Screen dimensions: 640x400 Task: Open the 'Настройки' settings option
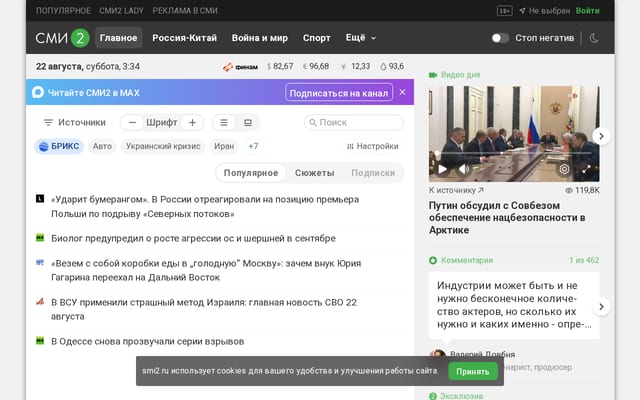372,146
